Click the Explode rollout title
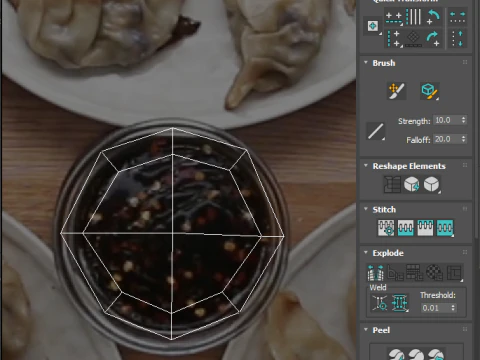The width and height of the screenshot is (480, 360). point(388,253)
